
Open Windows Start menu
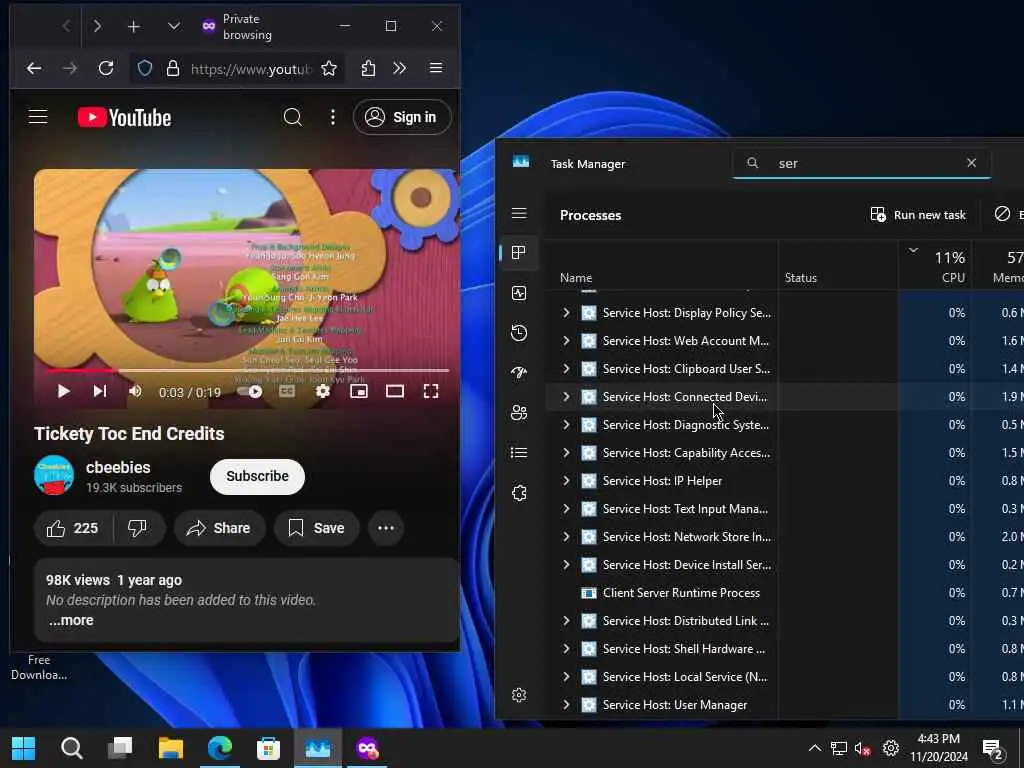(24, 748)
